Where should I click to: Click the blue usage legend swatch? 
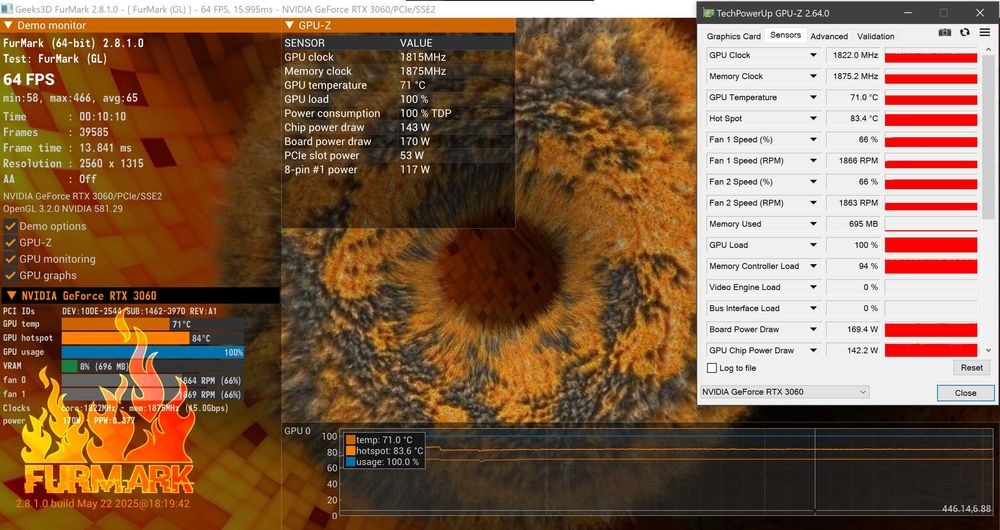350,461
